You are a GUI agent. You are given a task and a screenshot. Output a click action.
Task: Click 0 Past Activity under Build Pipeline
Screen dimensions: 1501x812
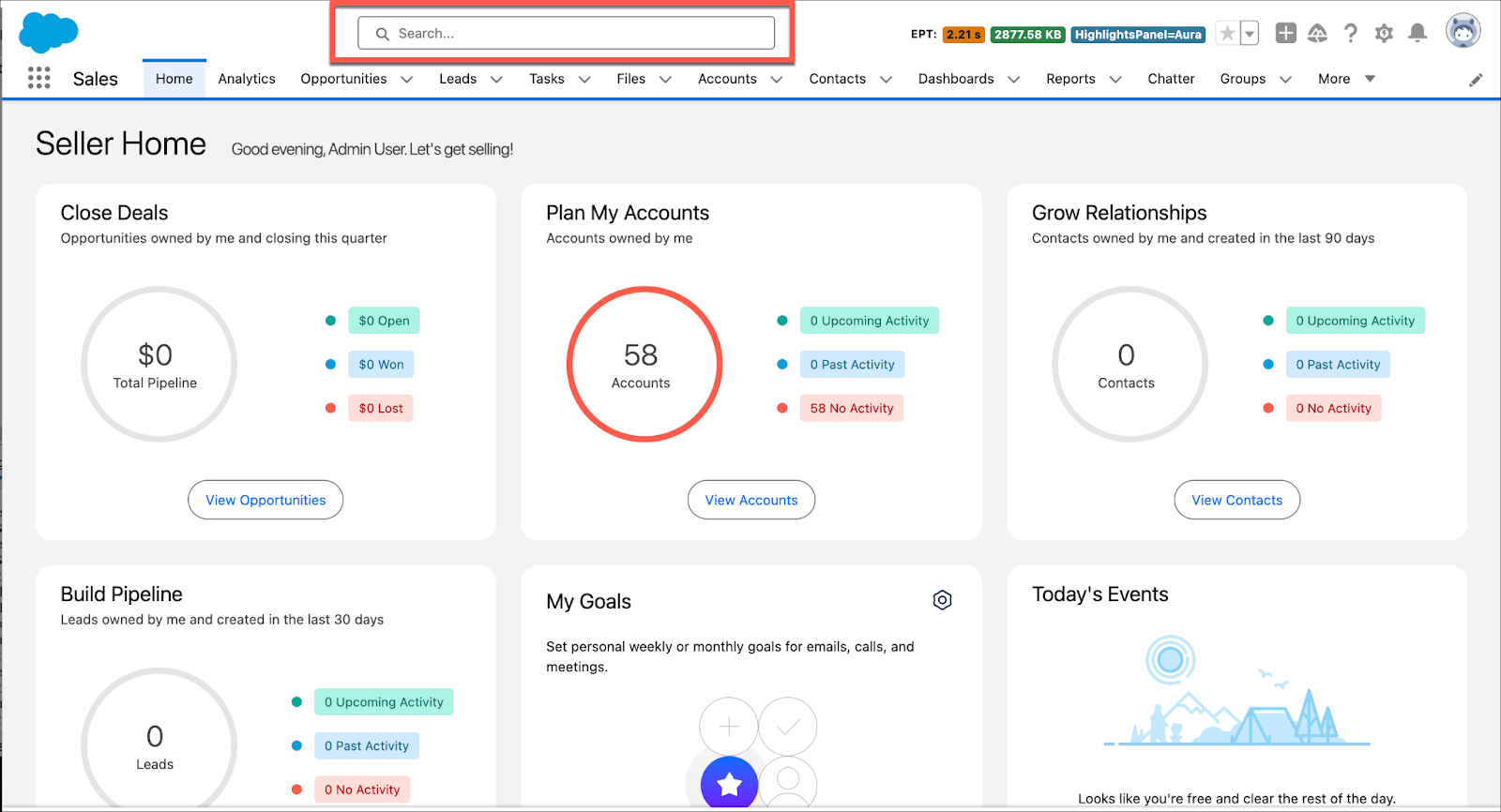[367, 746]
